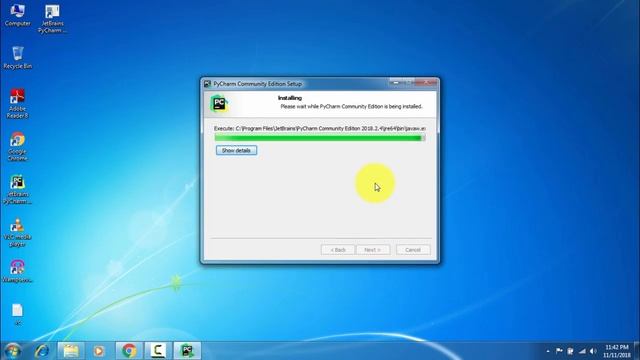Click the Show details button
This screenshot has height=360, width=640.
236,150
